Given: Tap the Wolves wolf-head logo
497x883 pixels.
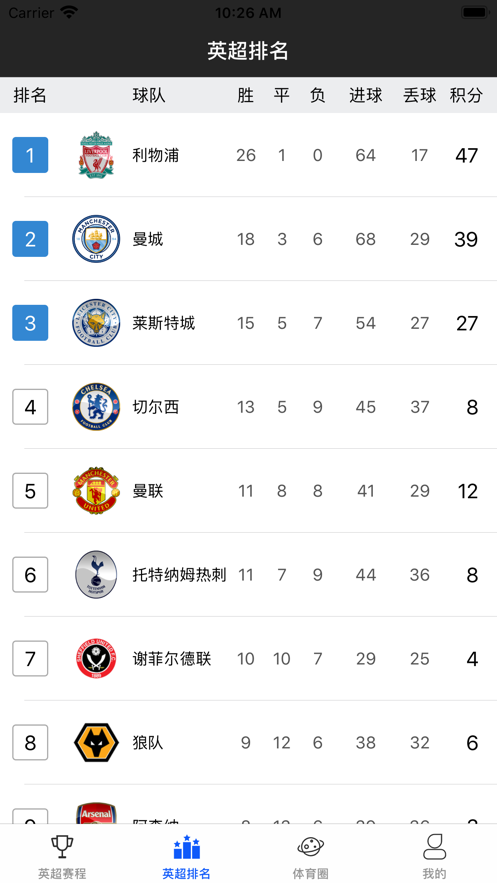Looking at the screenshot, I should 96,742.
